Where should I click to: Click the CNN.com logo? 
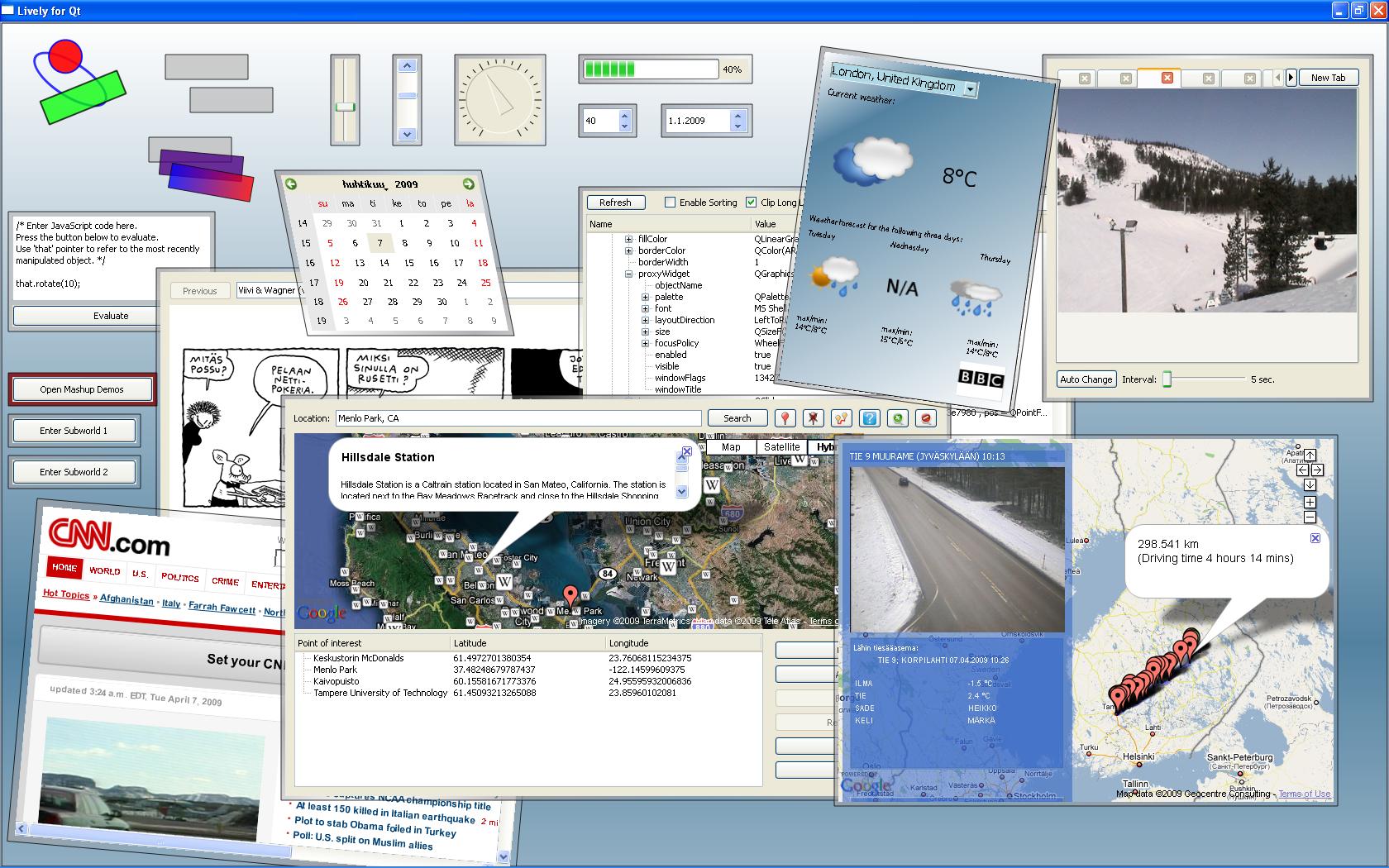point(109,537)
